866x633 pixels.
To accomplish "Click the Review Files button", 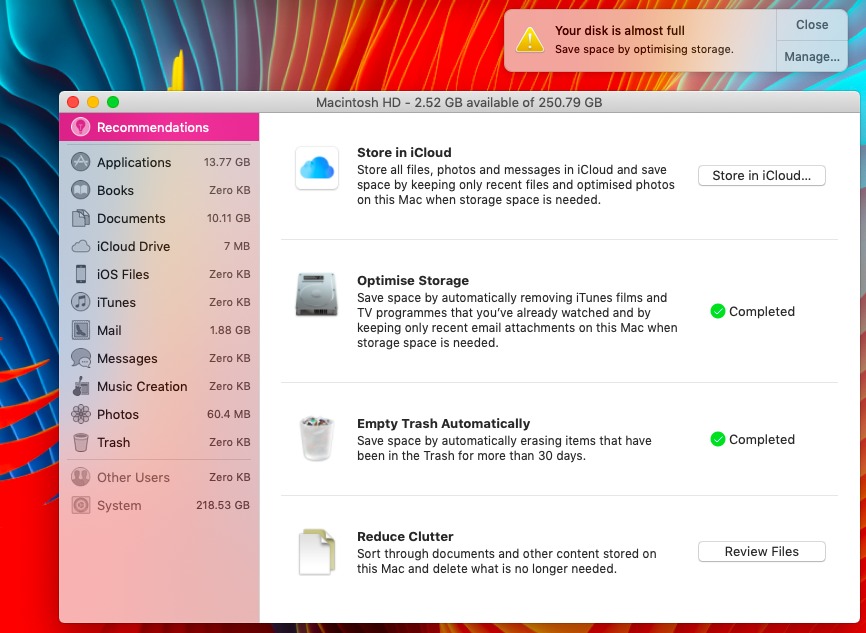I will tap(762, 552).
